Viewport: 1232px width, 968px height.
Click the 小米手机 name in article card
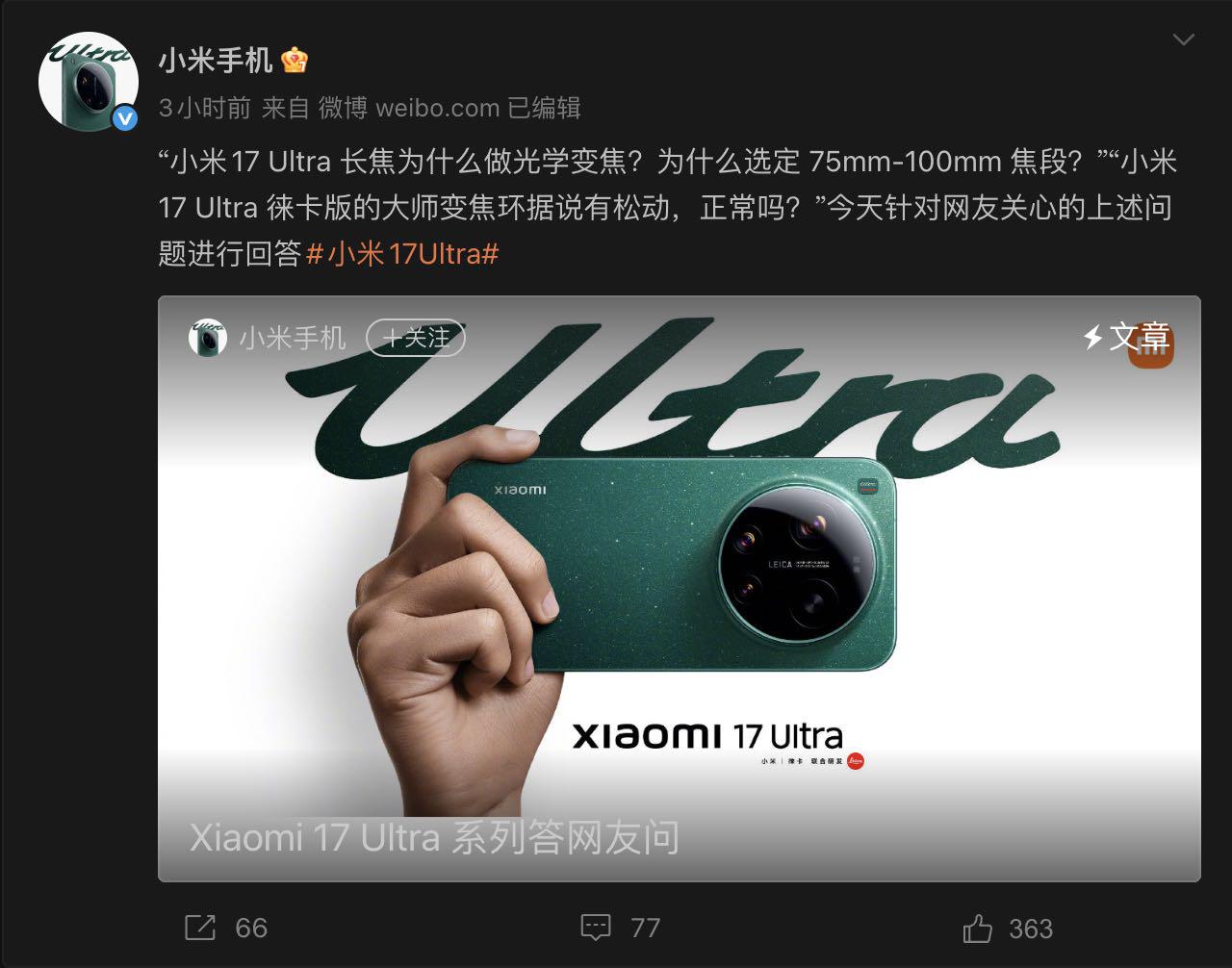point(292,338)
